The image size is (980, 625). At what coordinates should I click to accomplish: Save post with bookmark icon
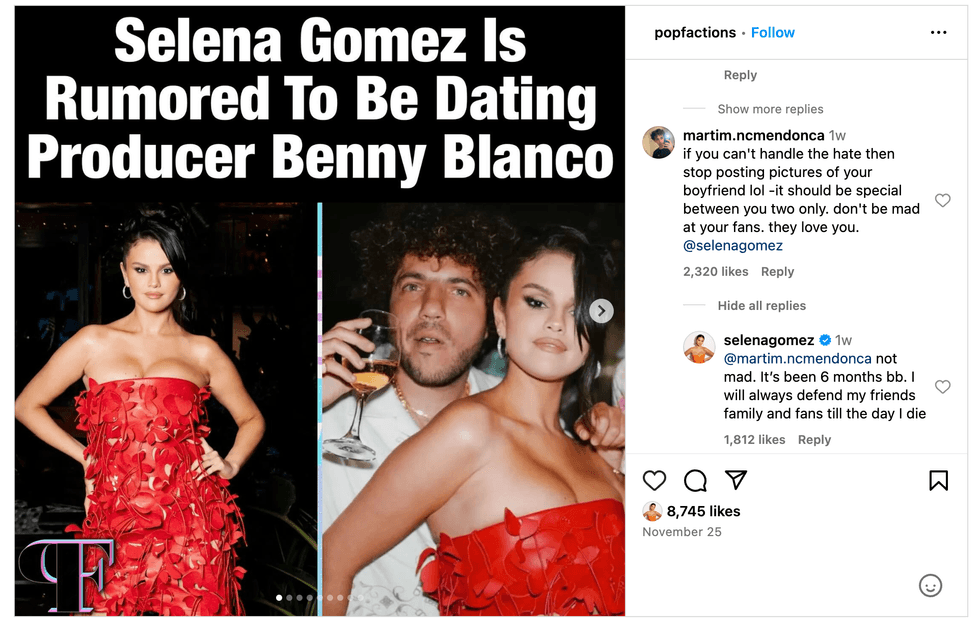(938, 481)
